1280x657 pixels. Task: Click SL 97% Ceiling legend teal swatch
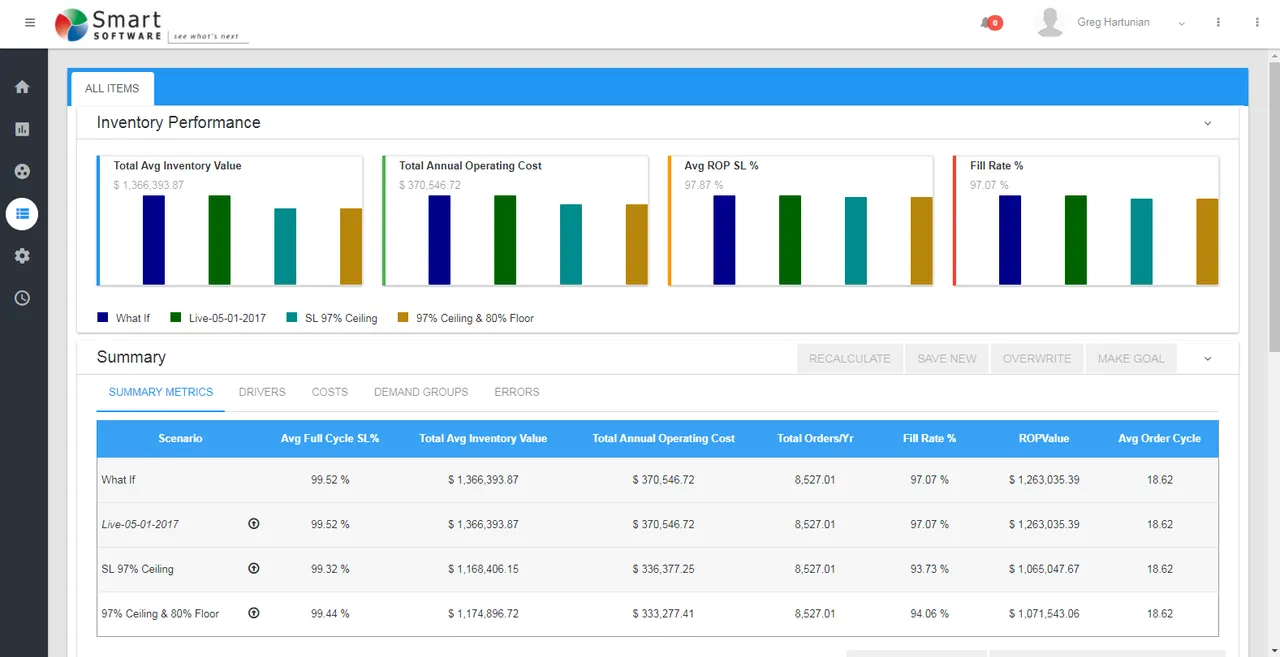[x=292, y=317]
